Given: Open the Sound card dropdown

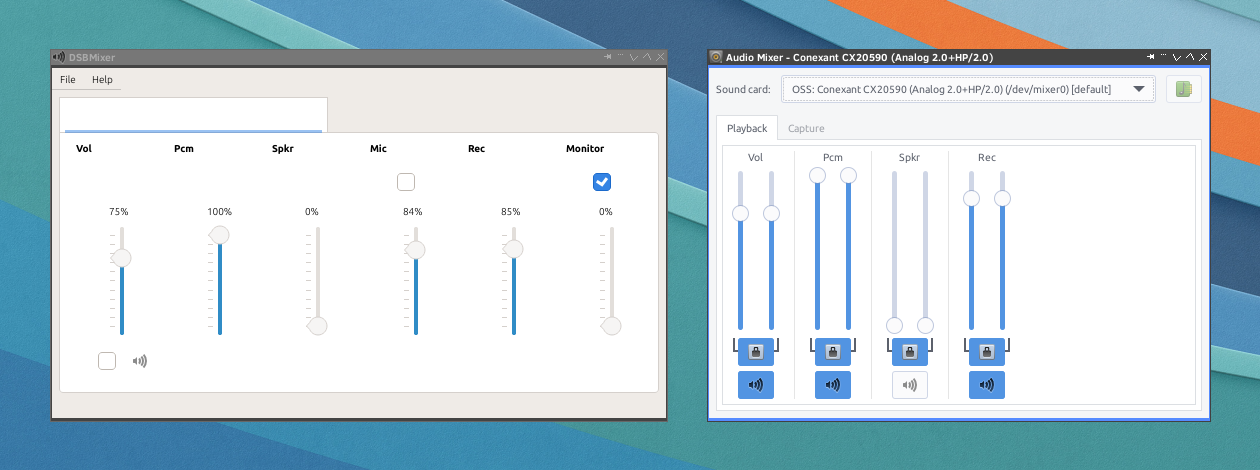Looking at the screenshot, I should click(967, 89).
